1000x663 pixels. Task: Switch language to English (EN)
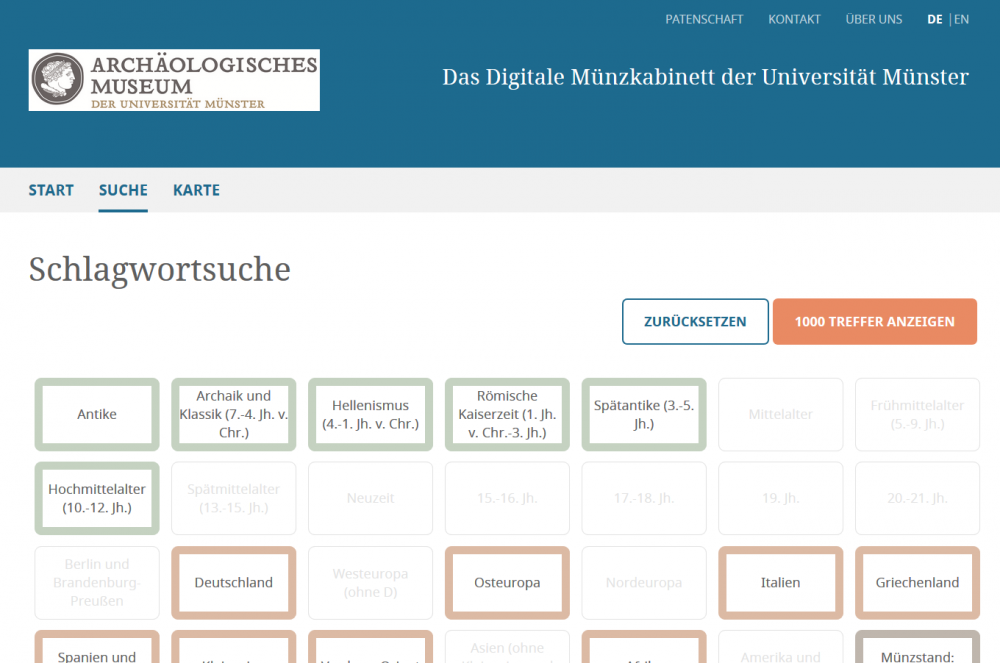961,19
